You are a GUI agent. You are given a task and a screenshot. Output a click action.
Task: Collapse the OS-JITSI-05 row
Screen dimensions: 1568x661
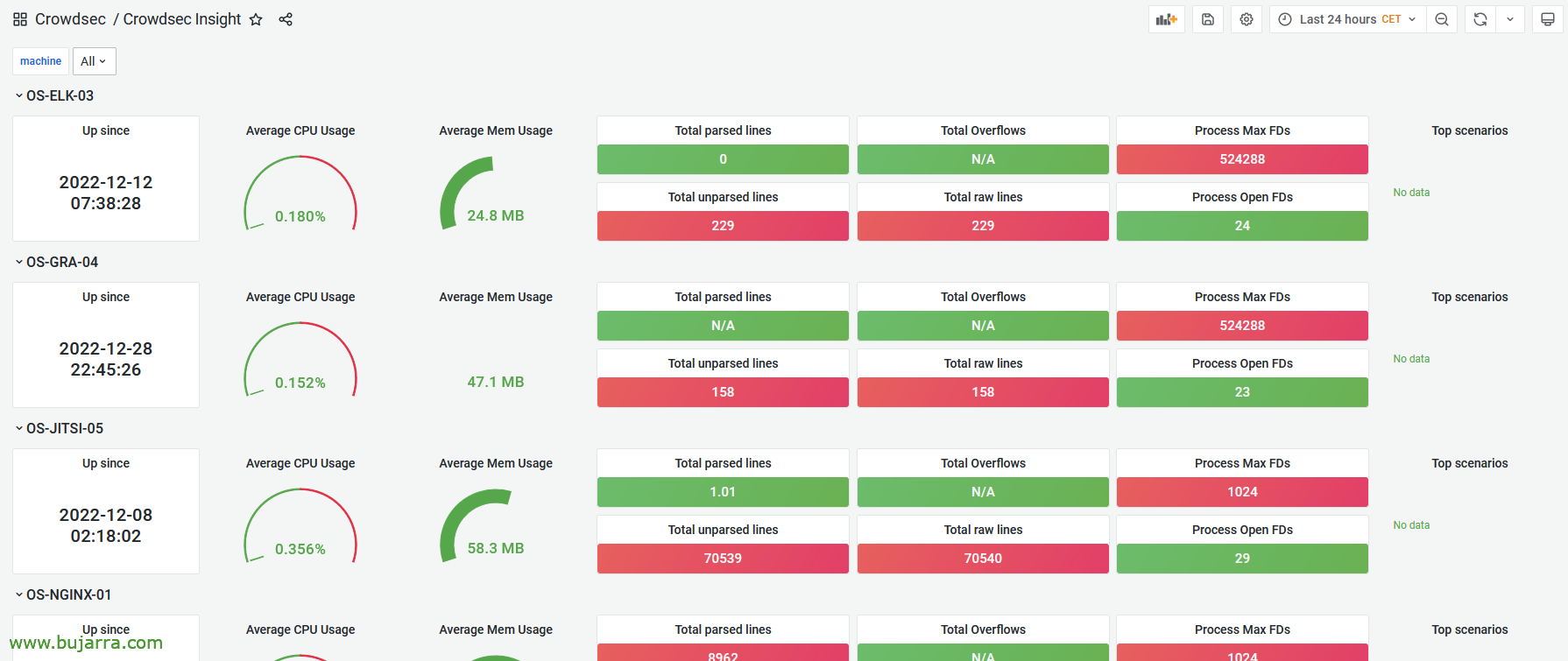coord(59,428)
